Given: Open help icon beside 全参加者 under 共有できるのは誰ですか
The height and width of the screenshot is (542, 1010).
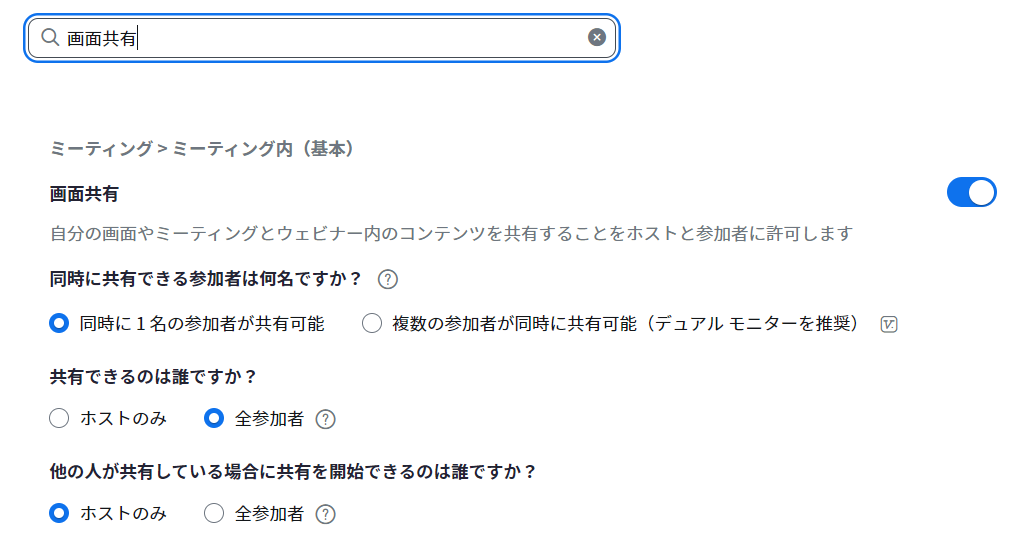Looking at the screenshot, I should [325, 420].
